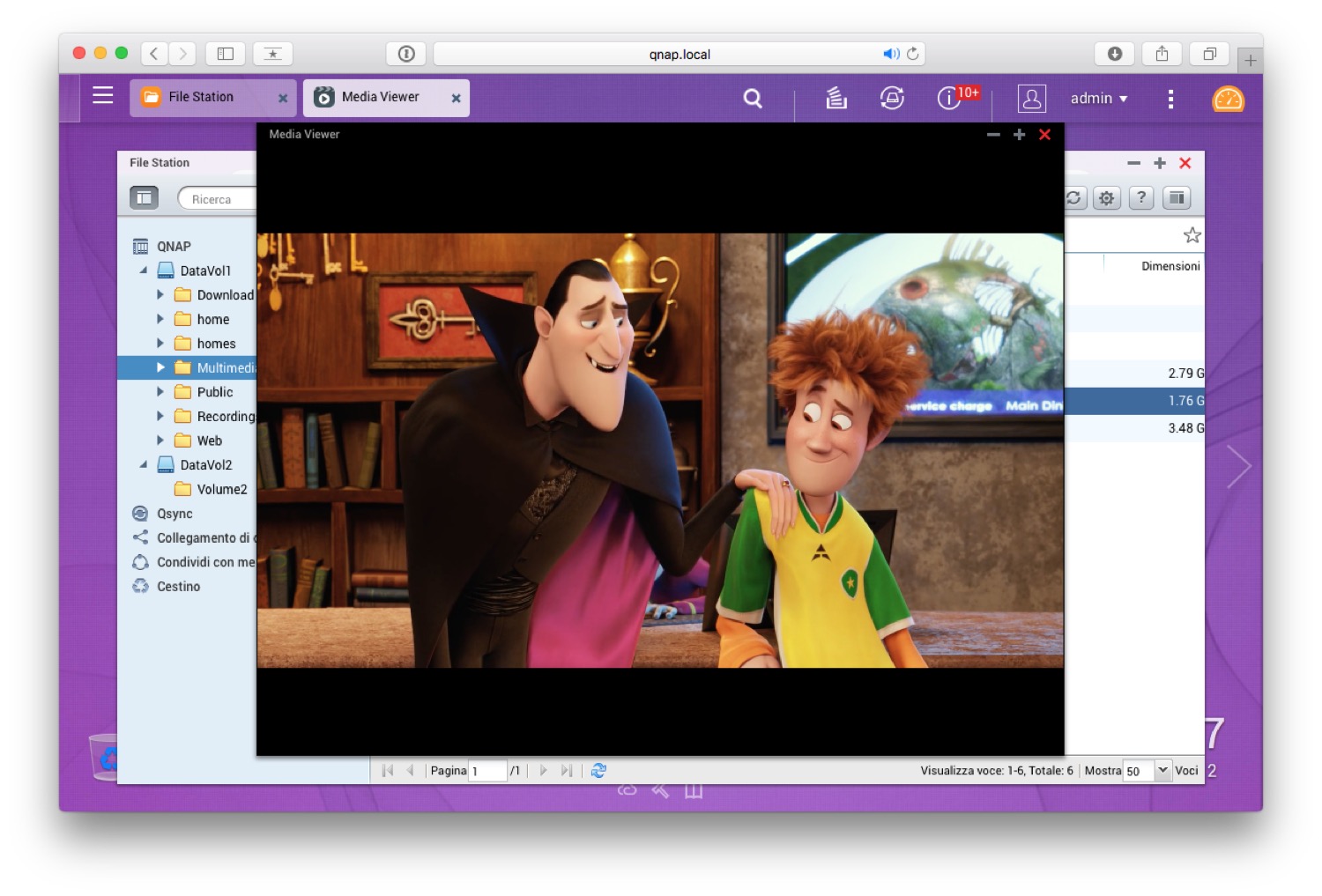This screenshot has height=896, width=1322.
Task: Close the Media Viewer window
Action: coord(1044,135)
